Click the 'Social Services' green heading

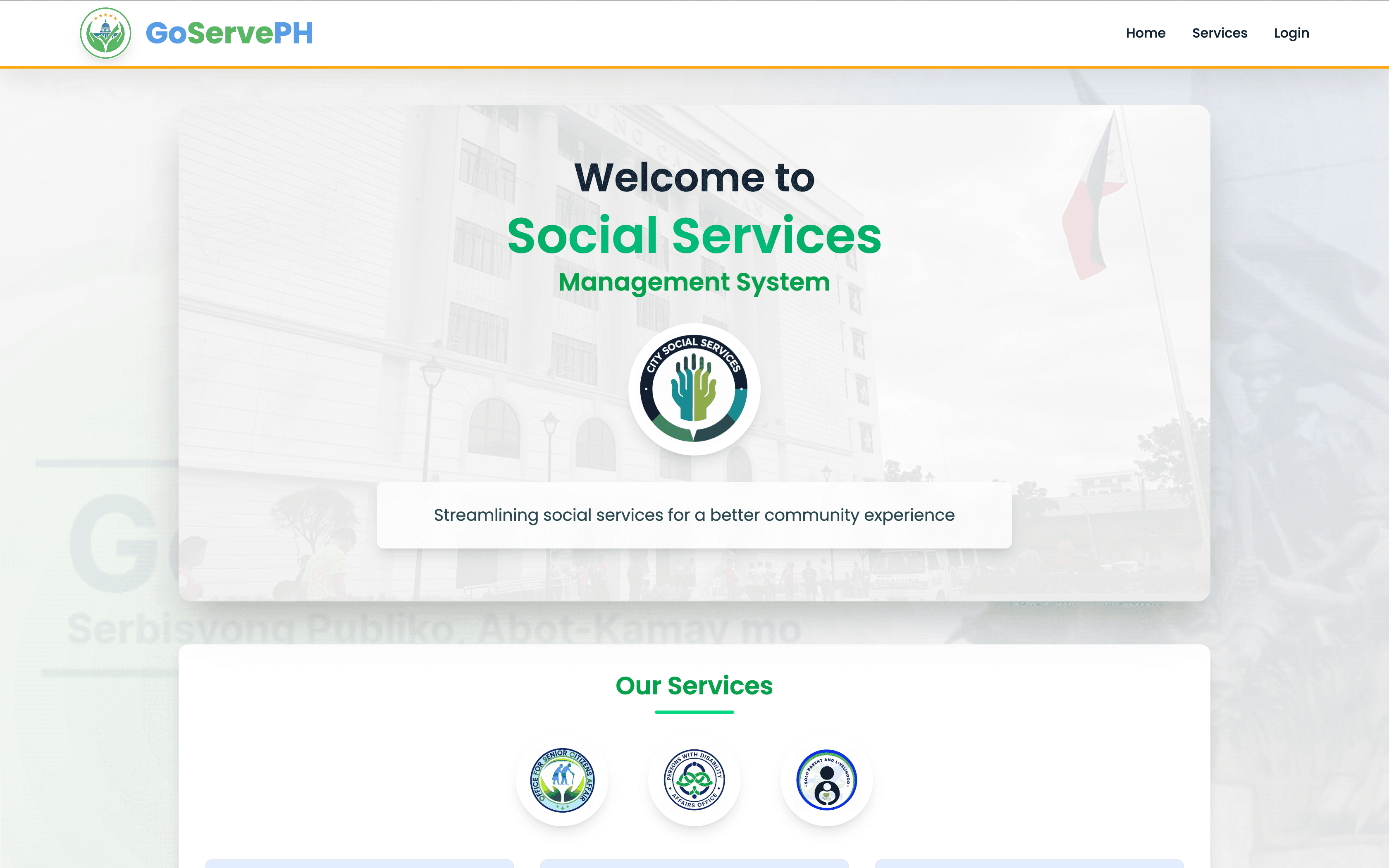pos(694,235)
